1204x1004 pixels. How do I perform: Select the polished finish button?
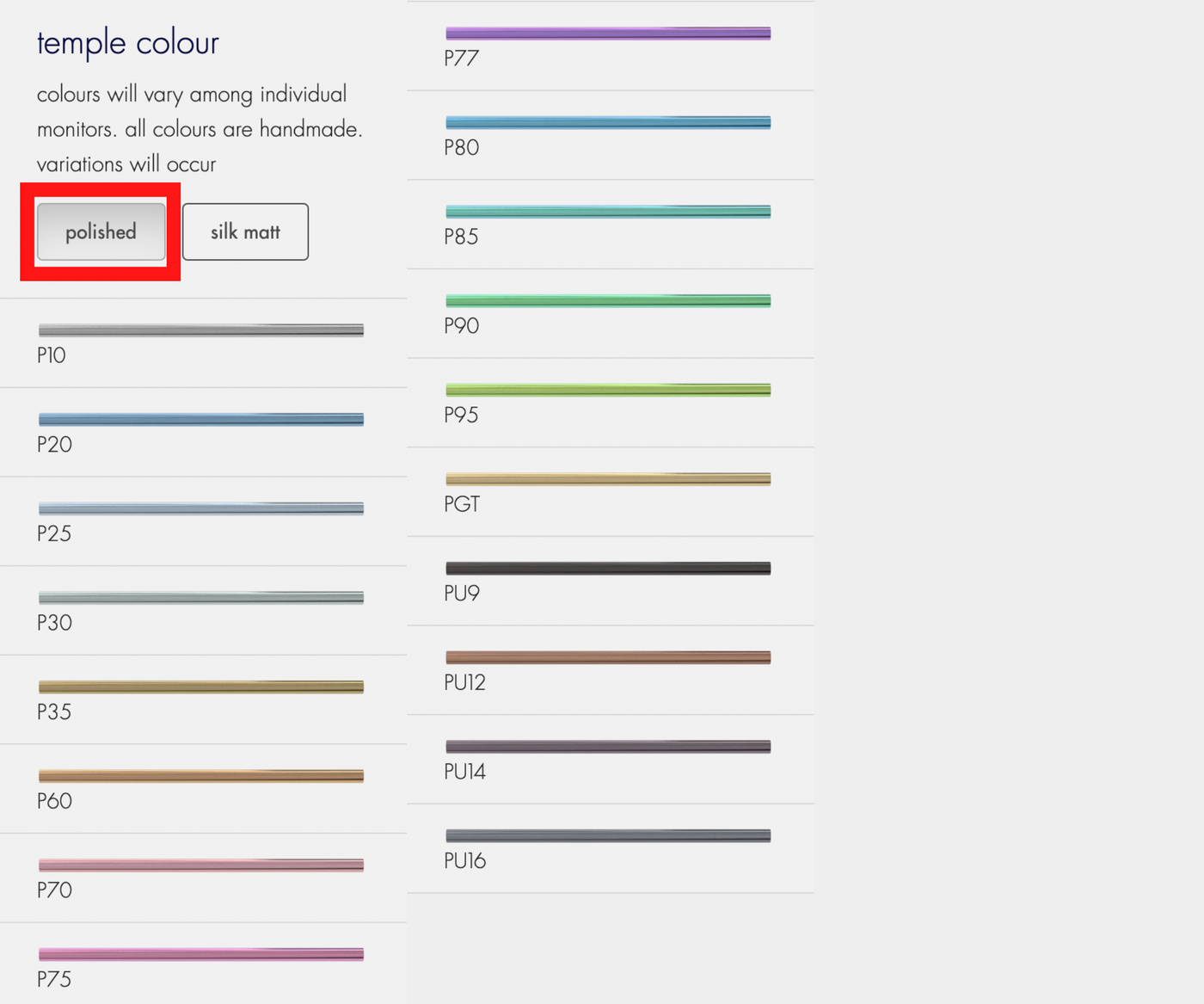[x=101, y=231]
